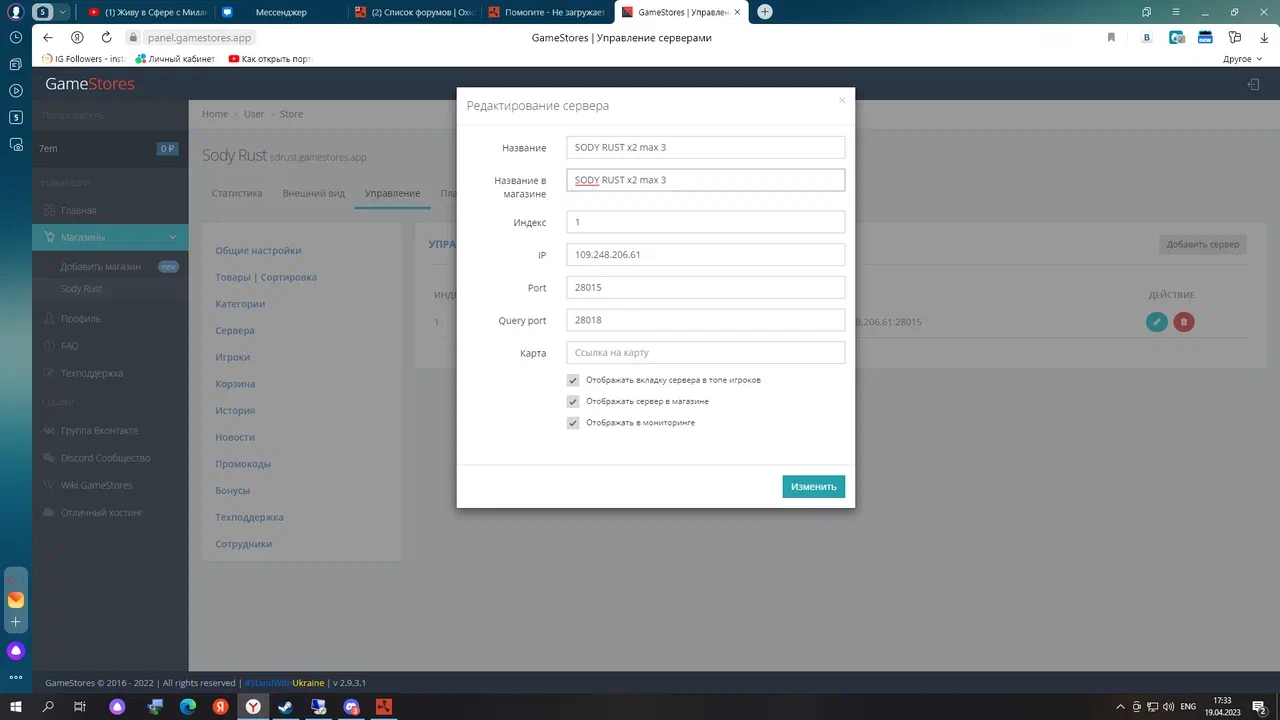This screenshot has width=1280, height=720.
Task: Select the Управление tab
Action: pyautogui.click(x=392, y=193)
